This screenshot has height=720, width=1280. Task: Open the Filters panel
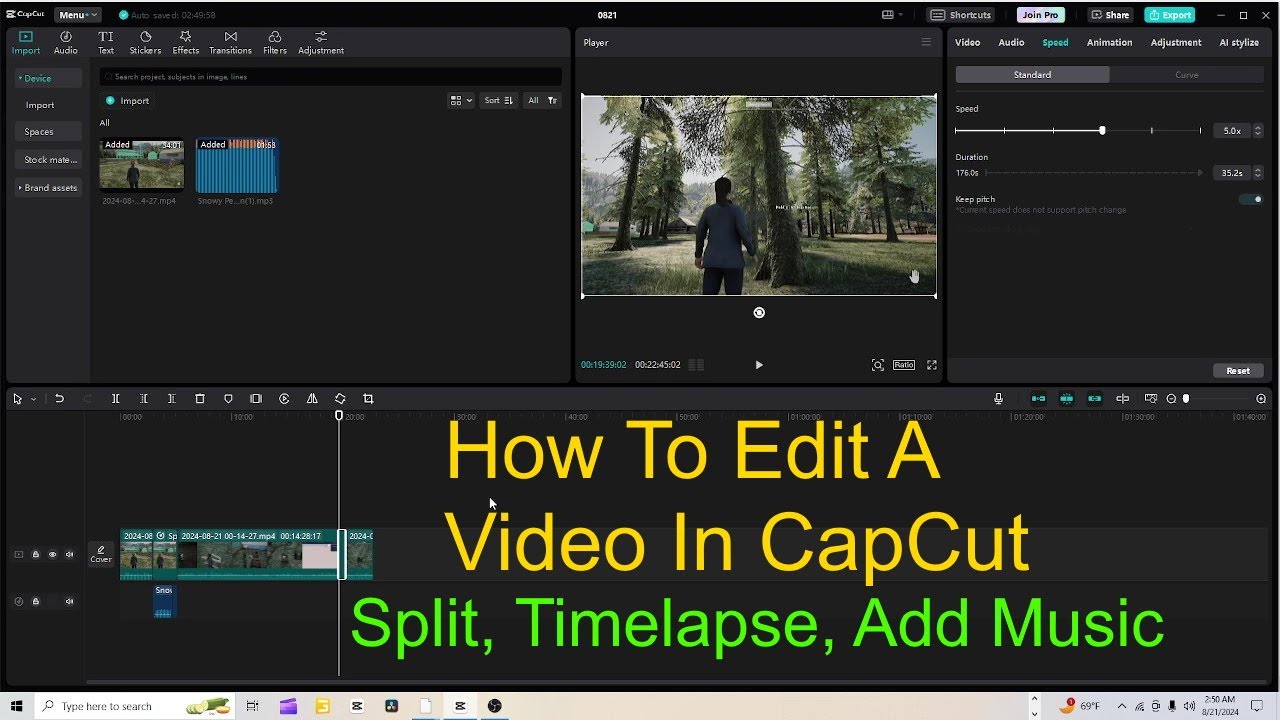pos(275,42)
